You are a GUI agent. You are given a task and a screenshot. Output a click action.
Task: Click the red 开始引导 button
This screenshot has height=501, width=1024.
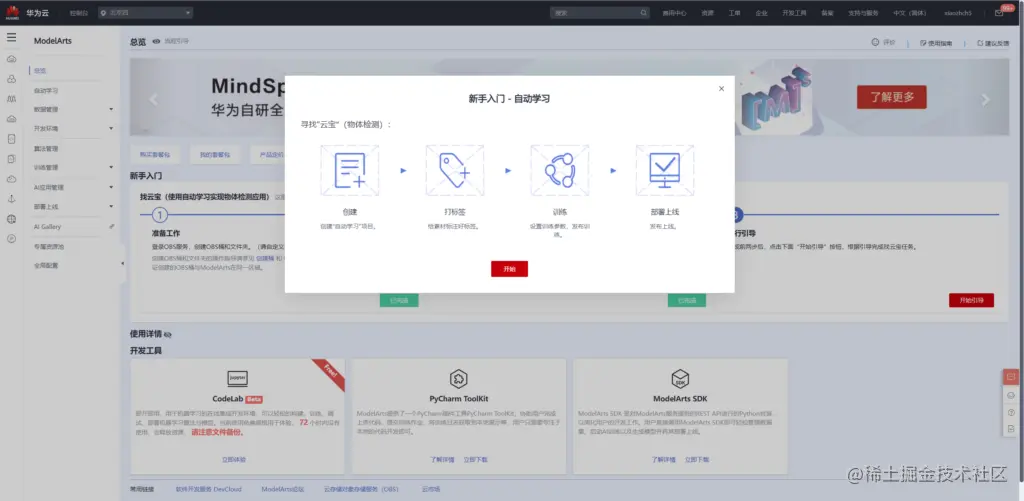click(x=971, y=300)
